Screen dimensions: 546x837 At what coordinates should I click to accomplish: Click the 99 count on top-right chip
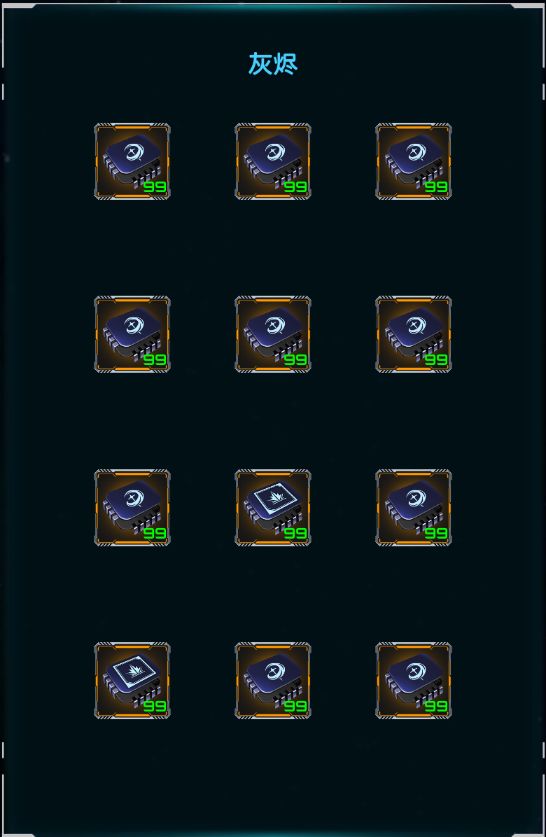tap(436, 187)
